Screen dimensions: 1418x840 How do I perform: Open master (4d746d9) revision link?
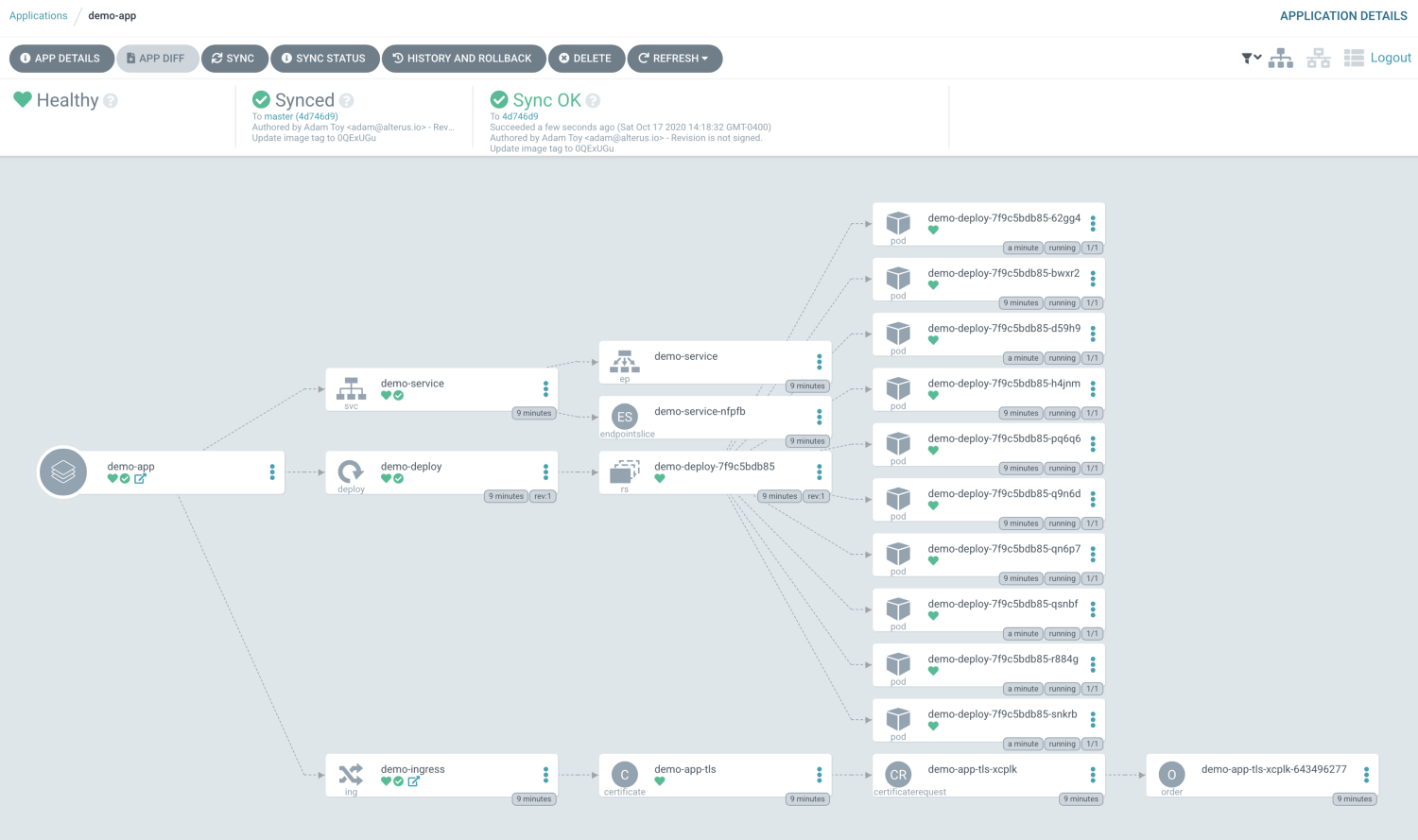click(x=301, y=117)
